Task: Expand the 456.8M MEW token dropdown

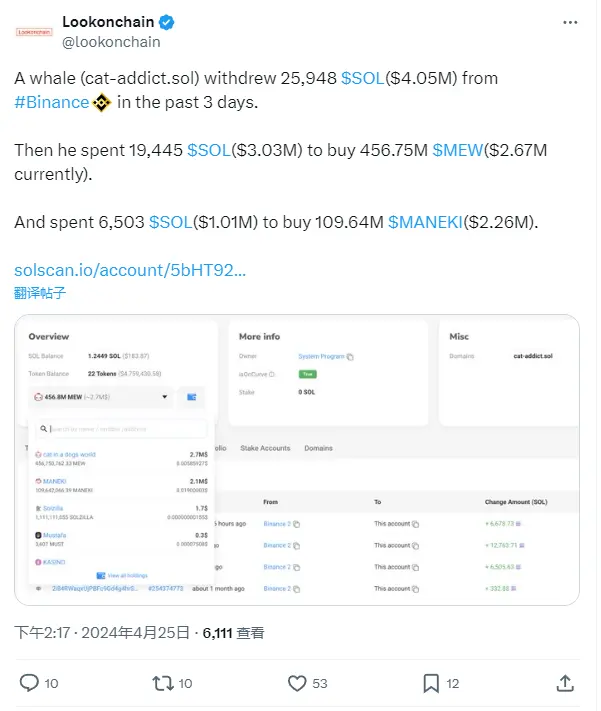Action: point(100,397)
